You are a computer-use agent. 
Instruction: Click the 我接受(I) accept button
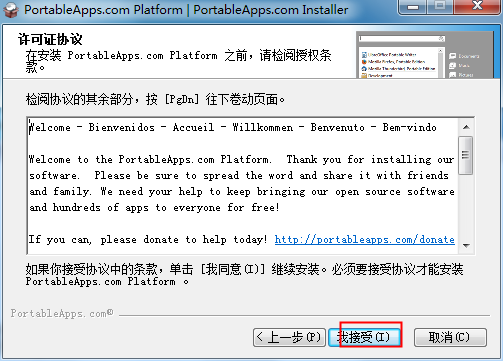[x=364, y=337]
